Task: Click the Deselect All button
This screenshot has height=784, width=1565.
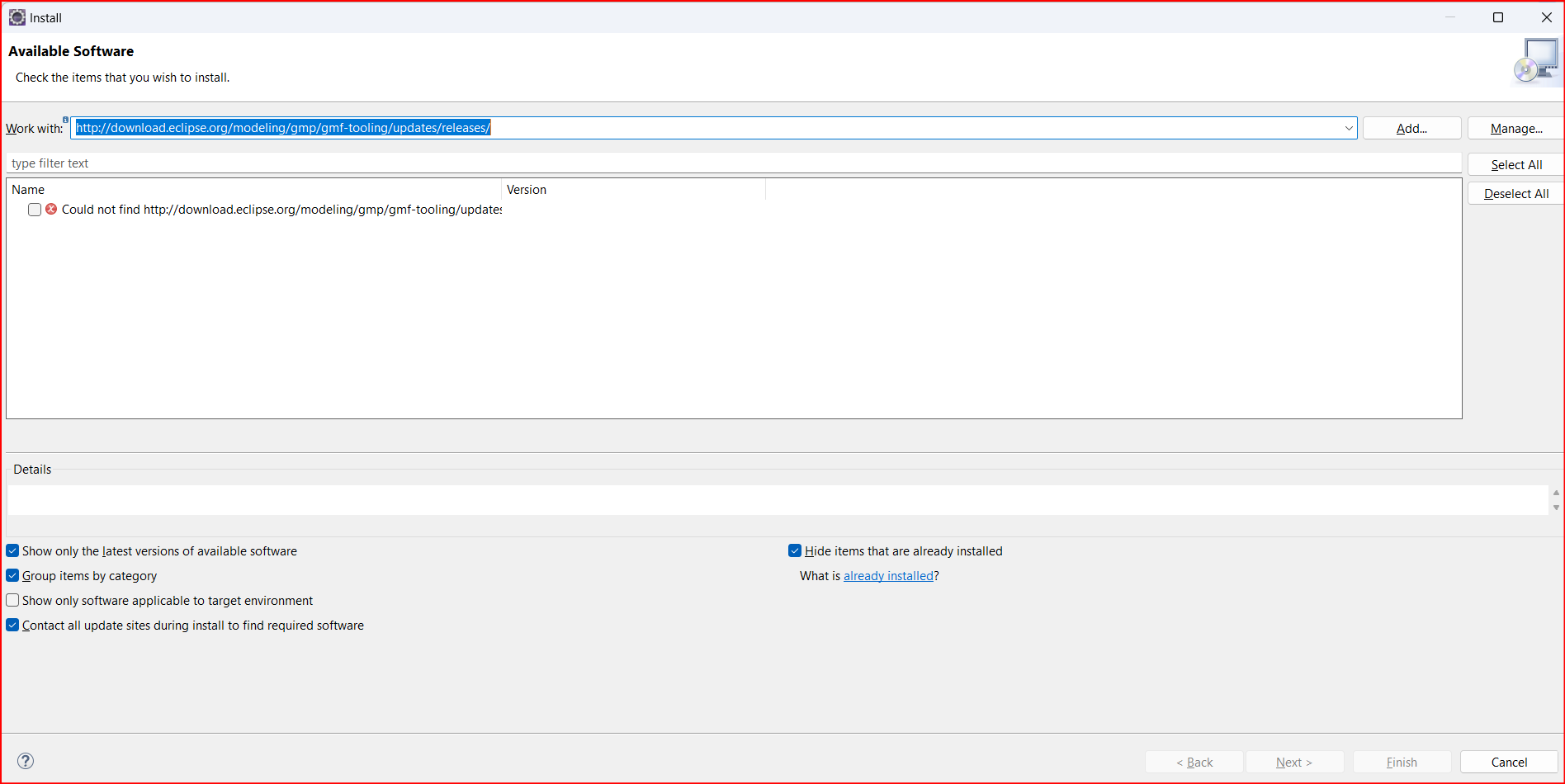Action: click(1516, 193)
